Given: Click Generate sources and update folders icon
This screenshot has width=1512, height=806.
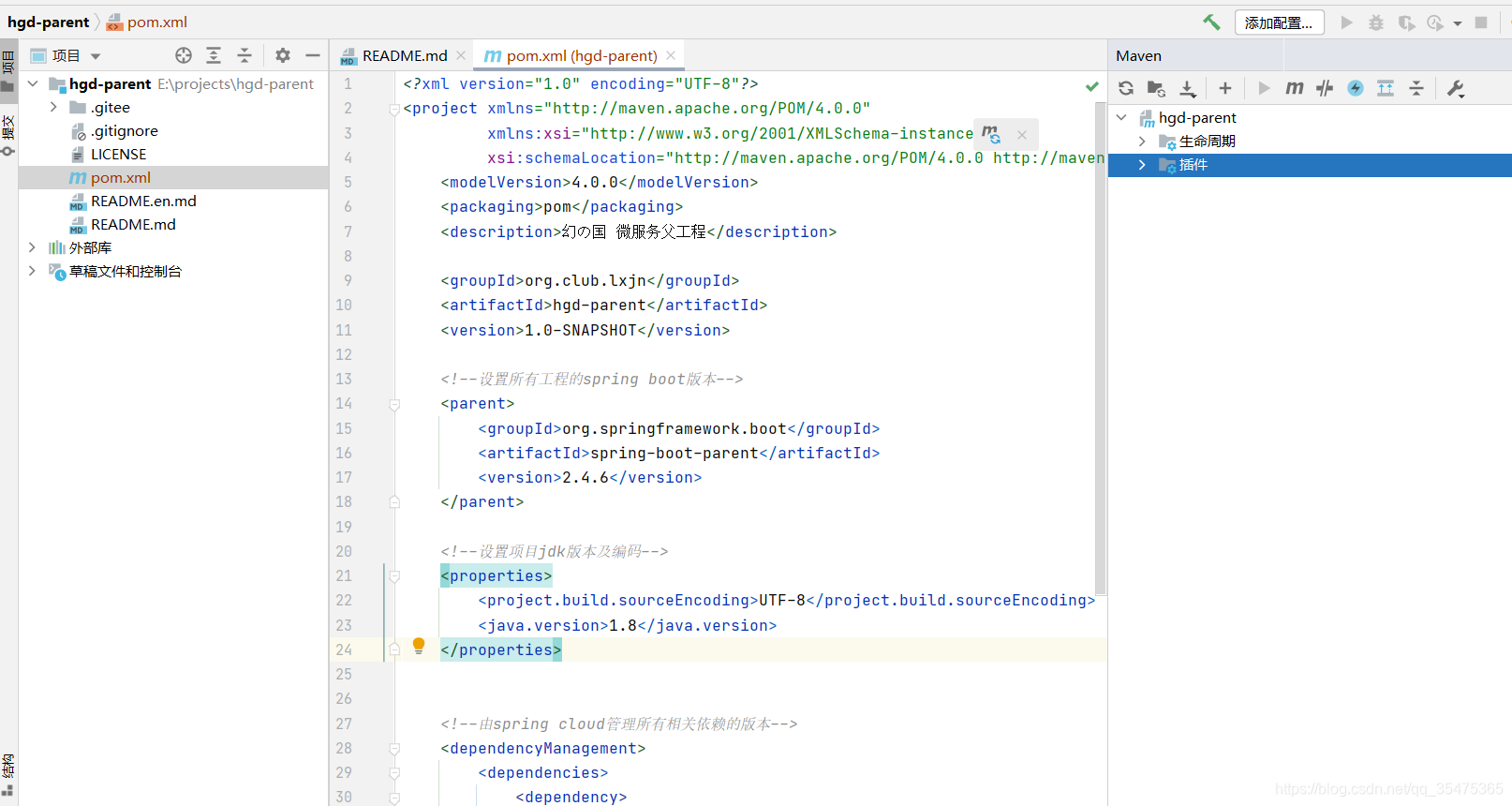Looking at the screenshot, I should point(1156,88).
